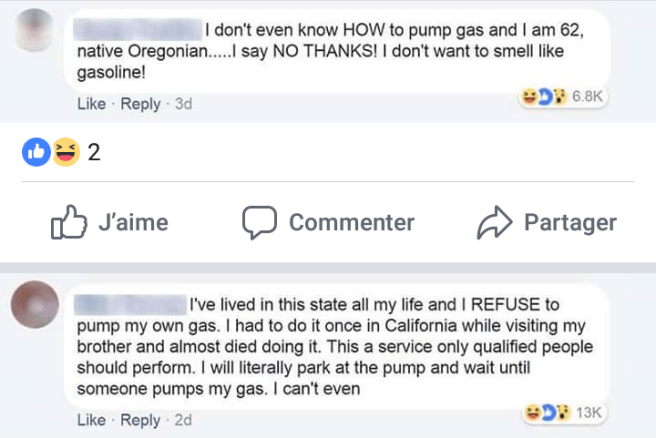
Task: Show the post's reaction count of 2
Action: [94, 153]
